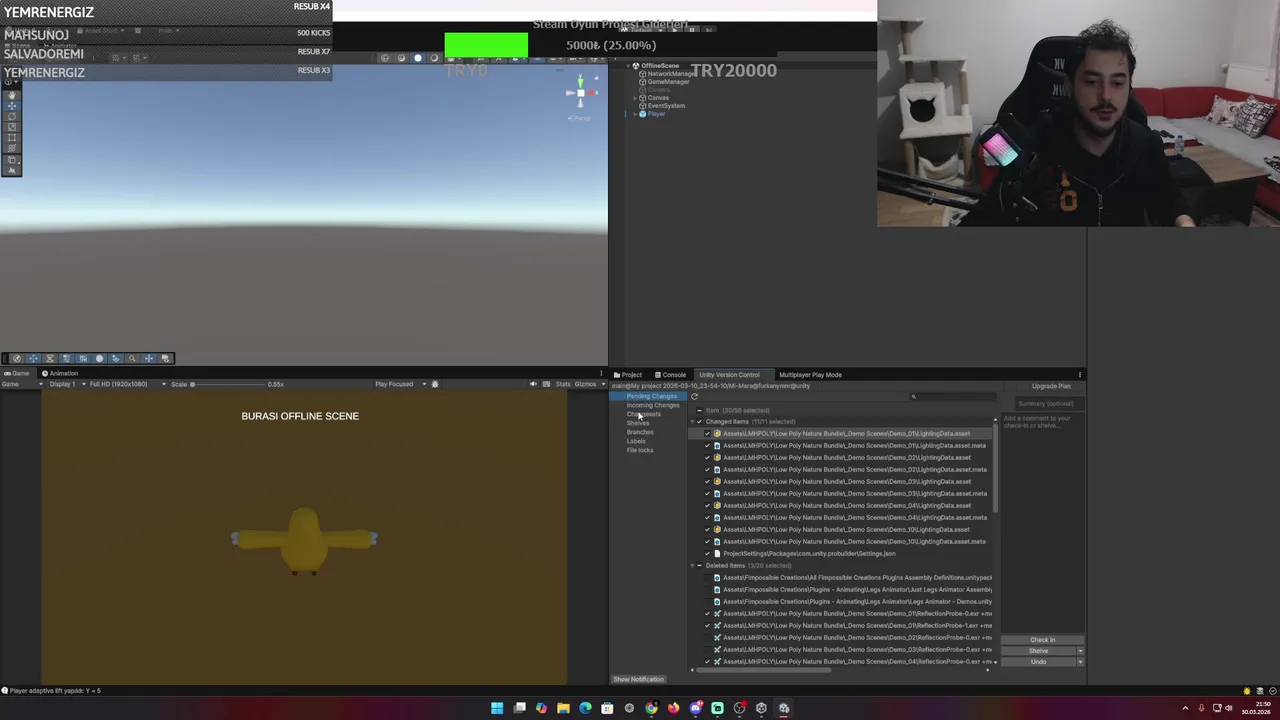Click the pending changes search field
1280x720 pixels.
(952, 397)
